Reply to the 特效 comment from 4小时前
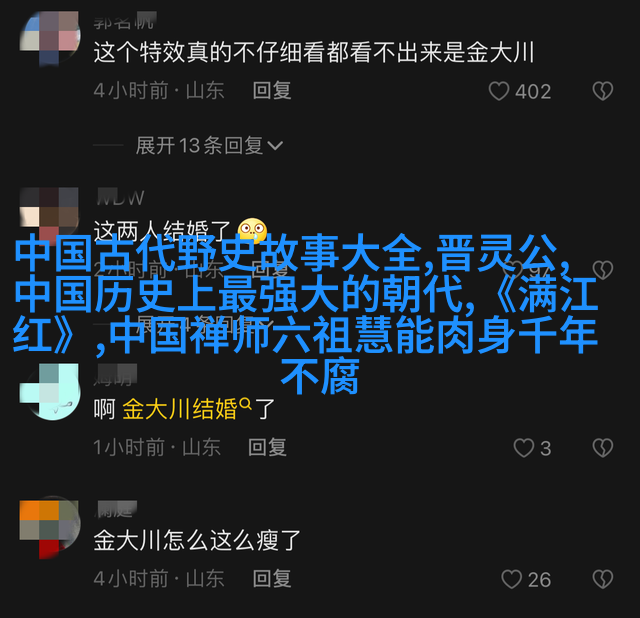Screen dimensions: 640x618 tap(272, 90)
